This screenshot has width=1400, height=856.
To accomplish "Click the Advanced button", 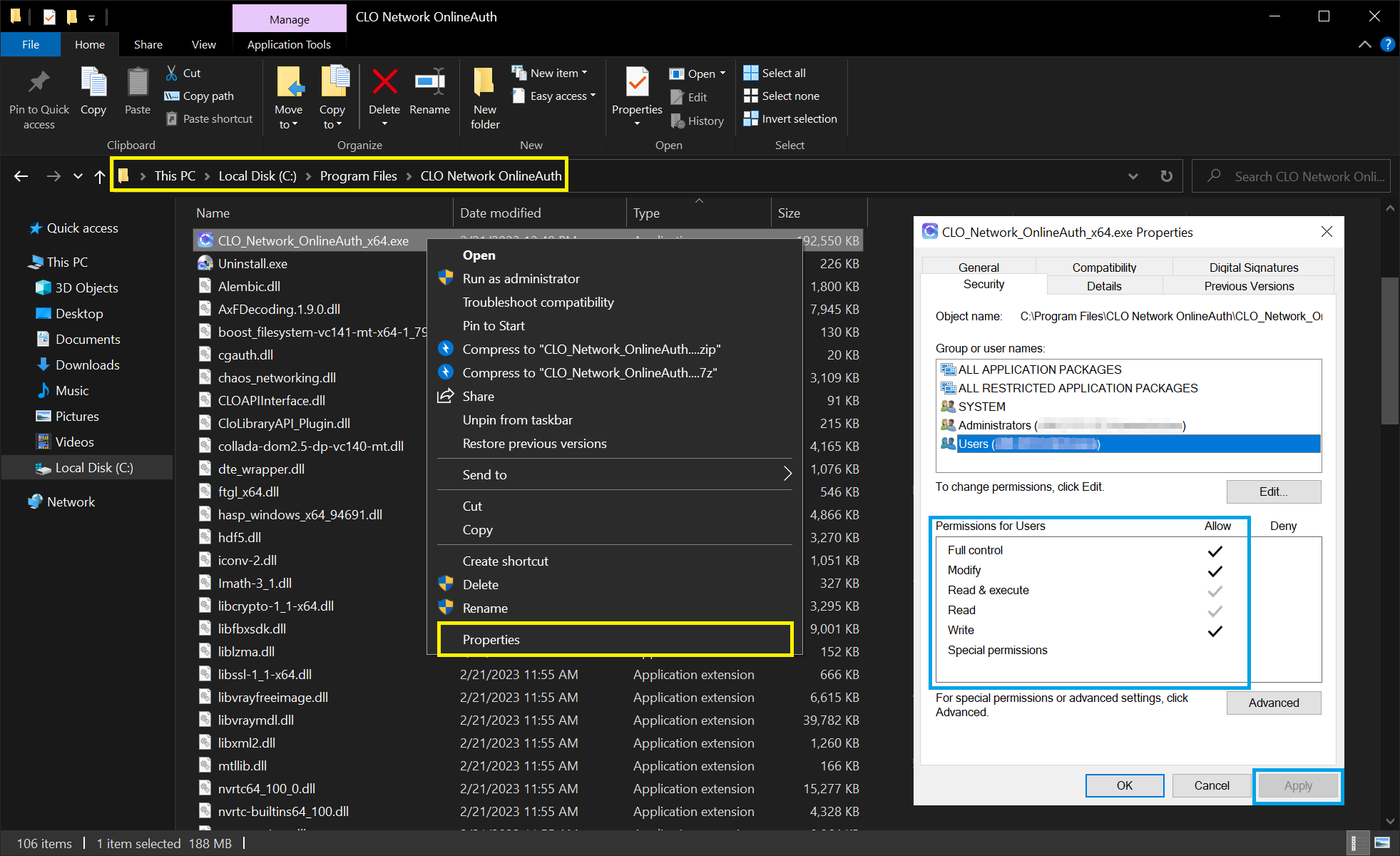I will tap(1273, 703).
